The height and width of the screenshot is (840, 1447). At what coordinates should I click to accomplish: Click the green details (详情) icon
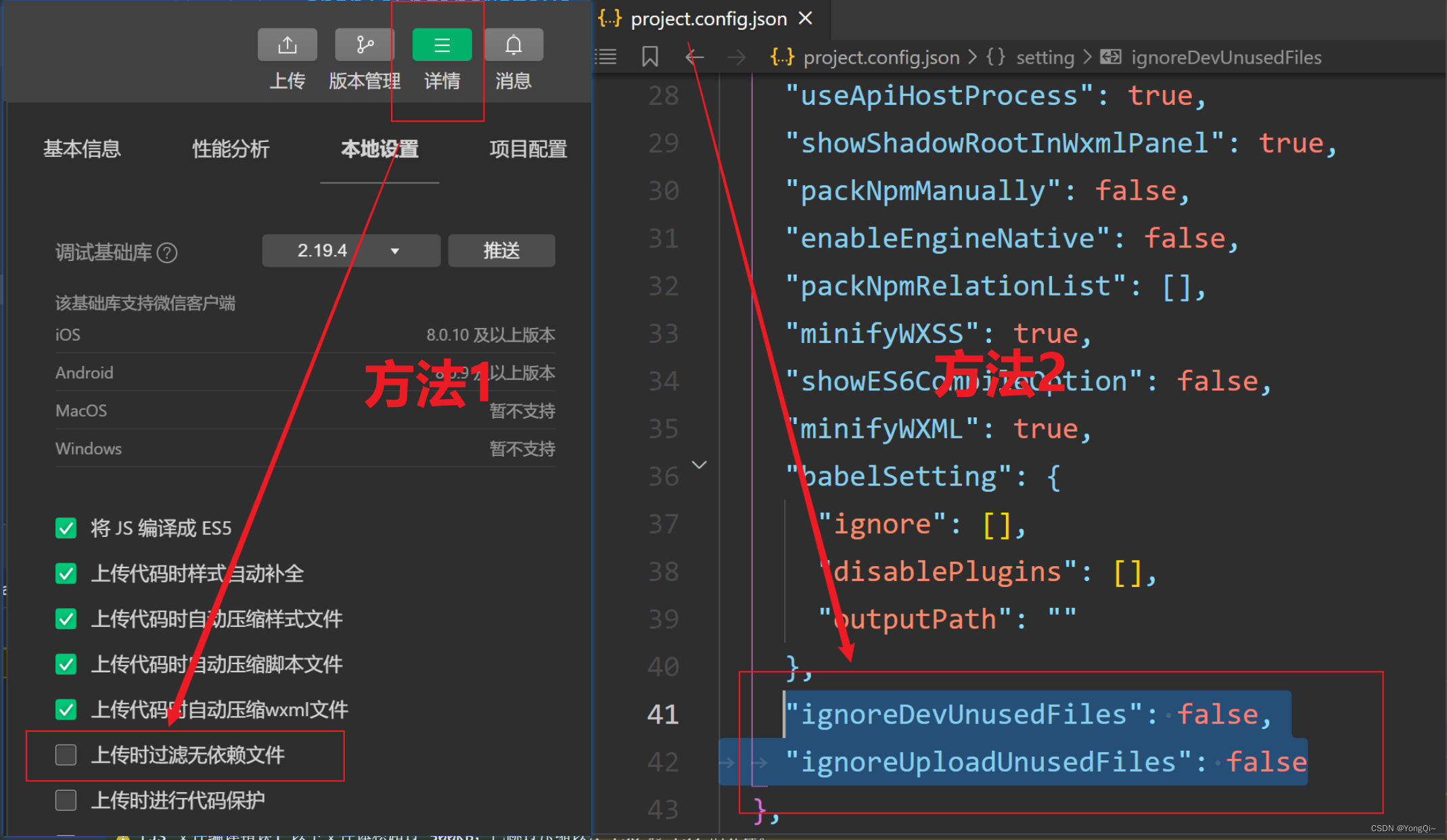tap(442, 45)
